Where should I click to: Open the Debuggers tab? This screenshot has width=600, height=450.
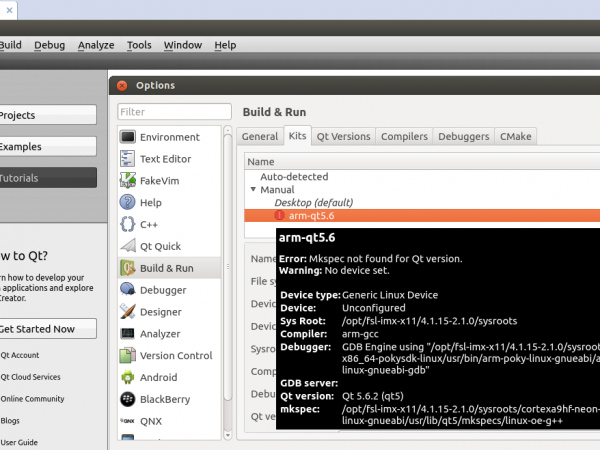pyautogui.click(x=465, y=136)
